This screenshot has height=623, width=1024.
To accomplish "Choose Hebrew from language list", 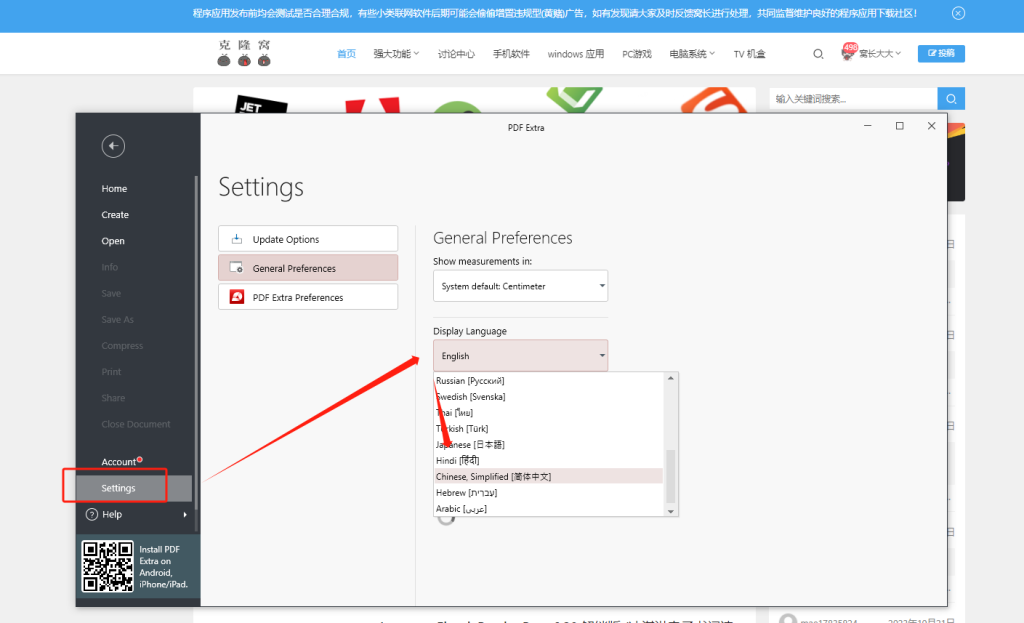I will (549, 492).
